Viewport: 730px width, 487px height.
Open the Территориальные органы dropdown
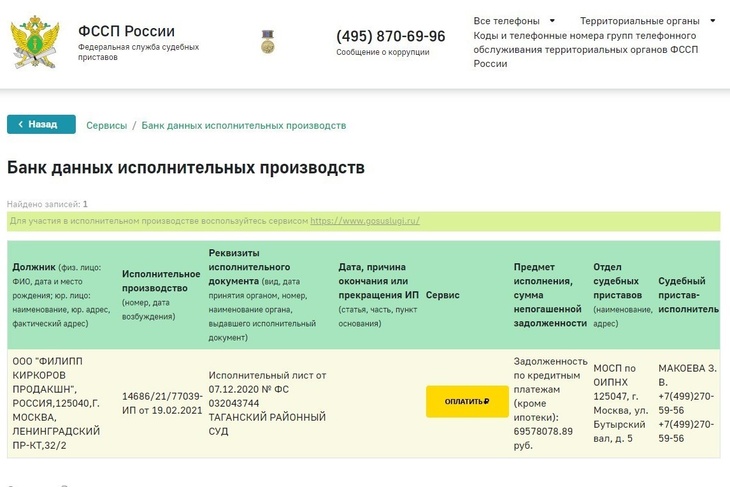(x=648, y=21)
